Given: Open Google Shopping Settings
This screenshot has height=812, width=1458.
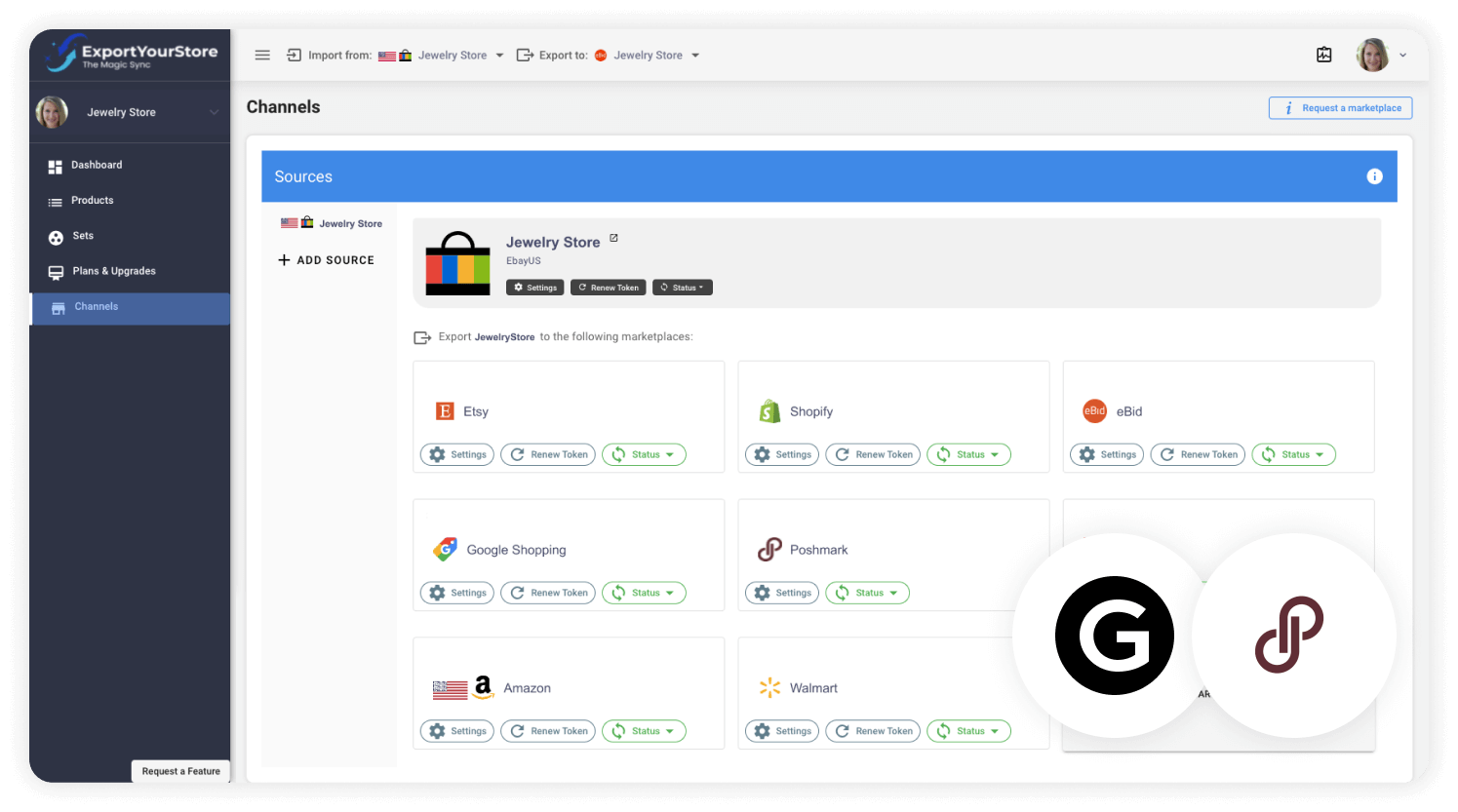Looking at the screenshot, I should tap(457, 593).
